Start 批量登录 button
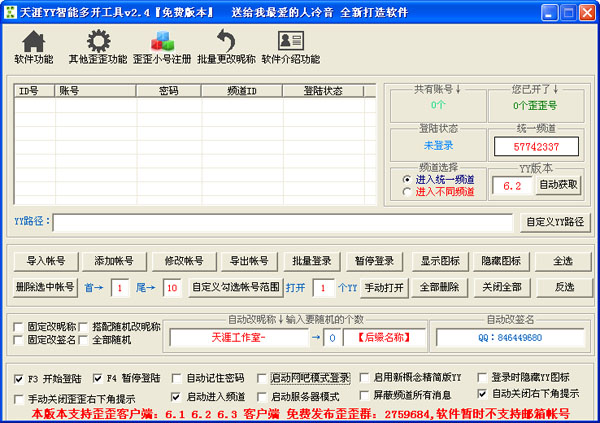This screenshot has height=423, width=600. (x=312, y=261)
